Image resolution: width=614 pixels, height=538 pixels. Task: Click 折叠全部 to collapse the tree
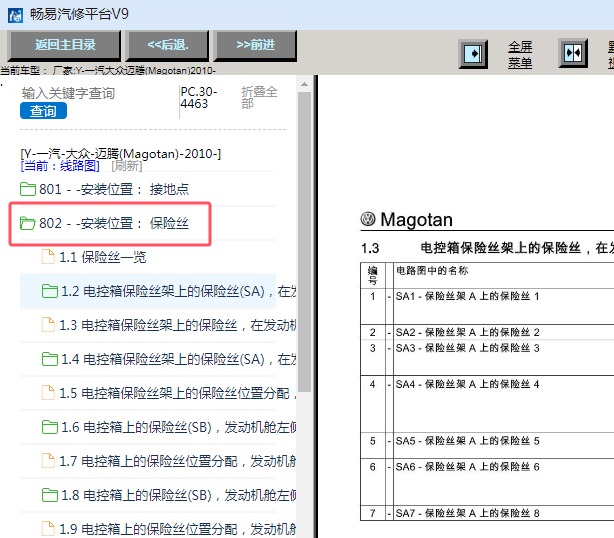click(x=259, y=97)
